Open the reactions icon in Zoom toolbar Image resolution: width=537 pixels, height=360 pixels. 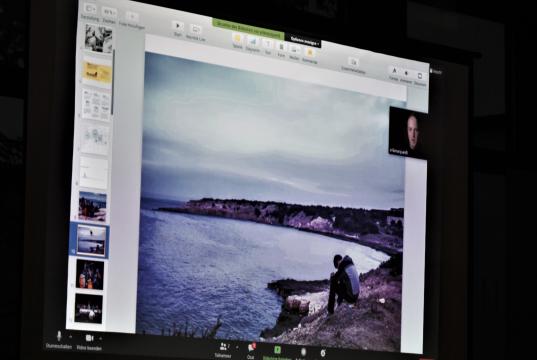click(323, 353)
